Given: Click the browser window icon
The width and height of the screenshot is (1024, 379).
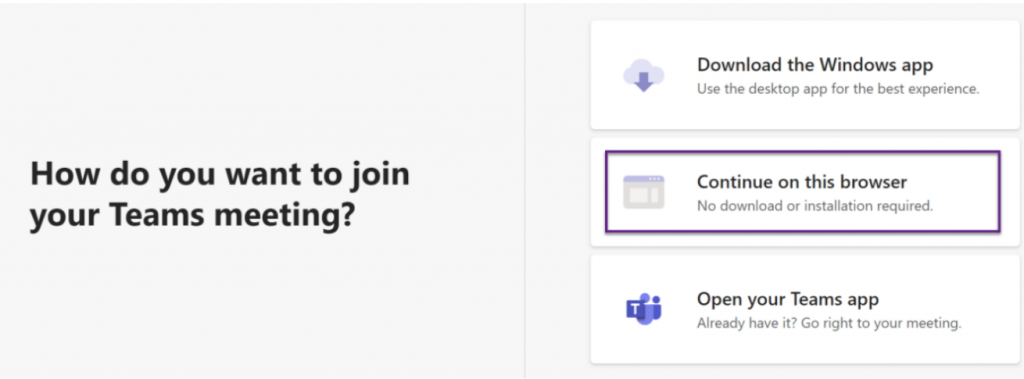Looking at the screenshot, I should [643, 192].
